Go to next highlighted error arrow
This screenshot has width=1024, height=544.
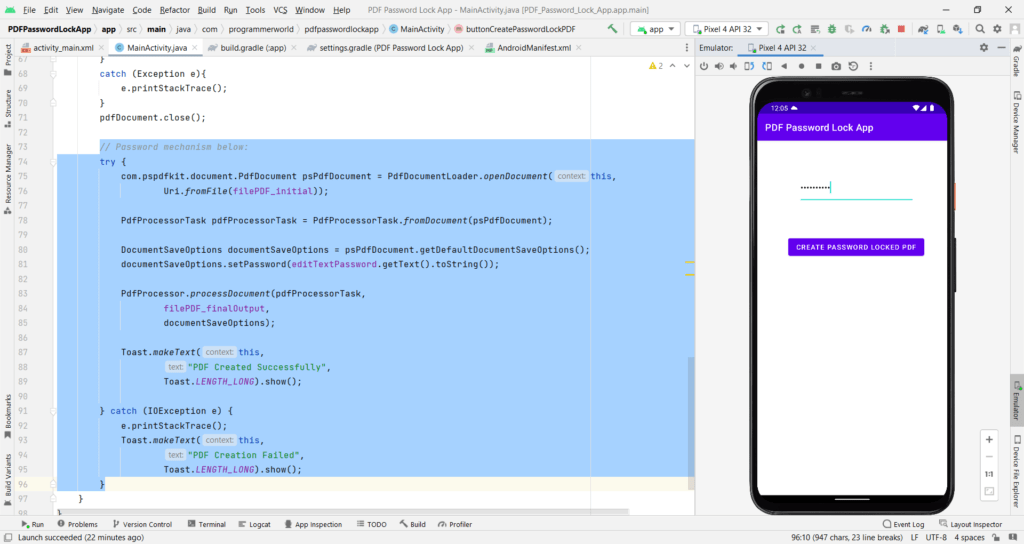[x=687, y=66]
